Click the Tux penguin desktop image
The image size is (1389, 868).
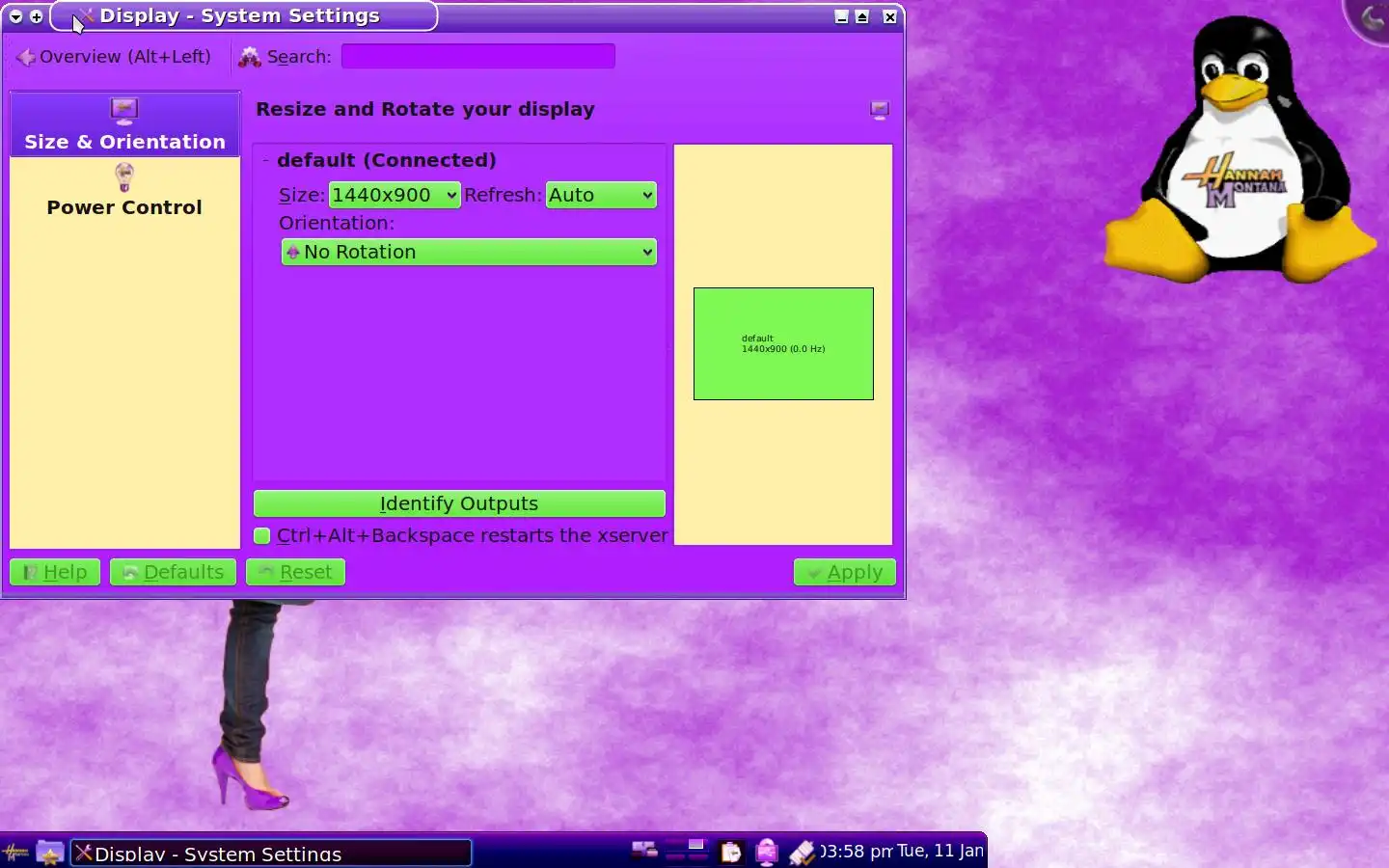click(1240, 149)
